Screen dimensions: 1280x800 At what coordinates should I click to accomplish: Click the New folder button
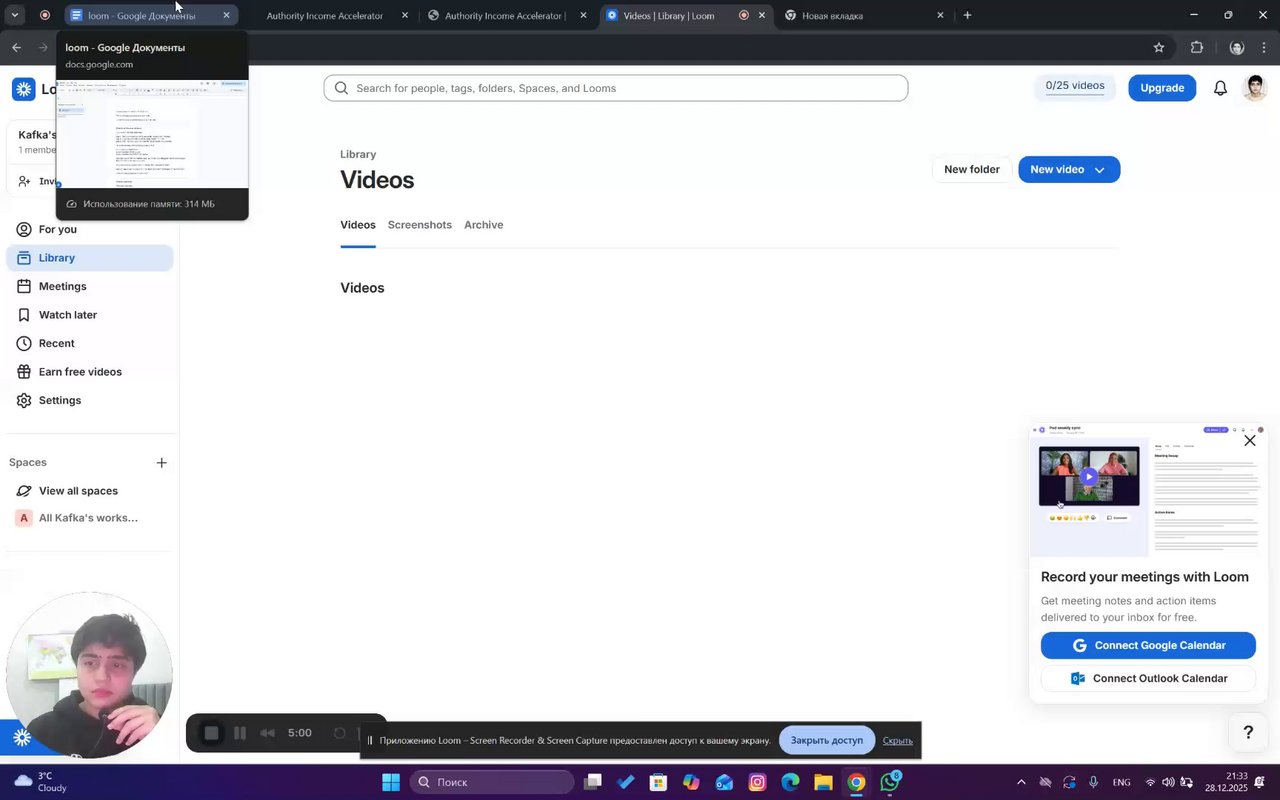pyautogui.click(x=971, y=170)
